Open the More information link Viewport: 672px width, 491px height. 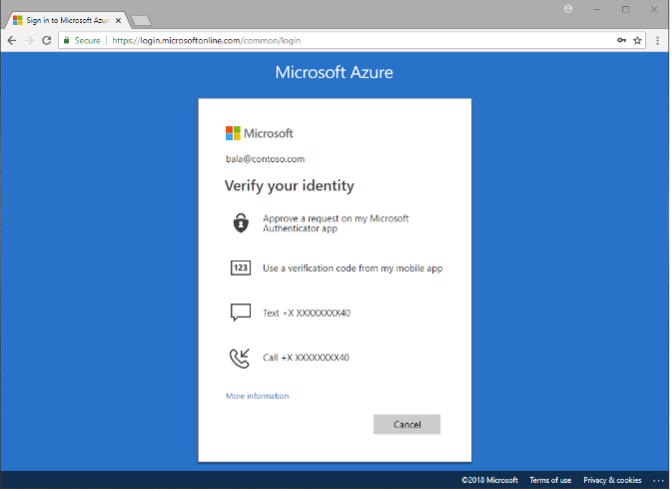pyautogui.click(x=258, y=397)
